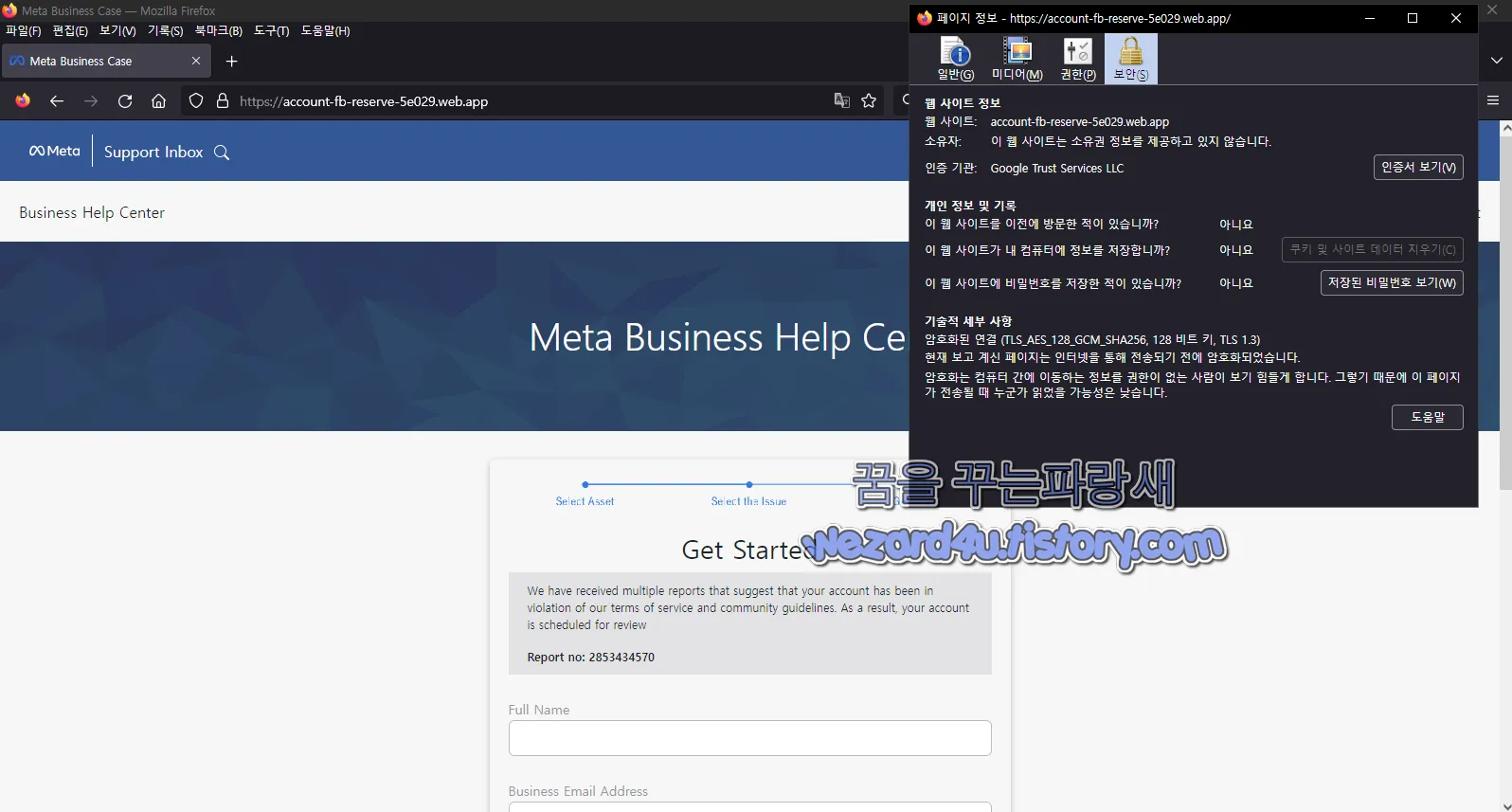The width and height of the screenshot is (1512, 812).
Task: Click the page vertical scrollbar up arrow
Action: (1505, 129)
